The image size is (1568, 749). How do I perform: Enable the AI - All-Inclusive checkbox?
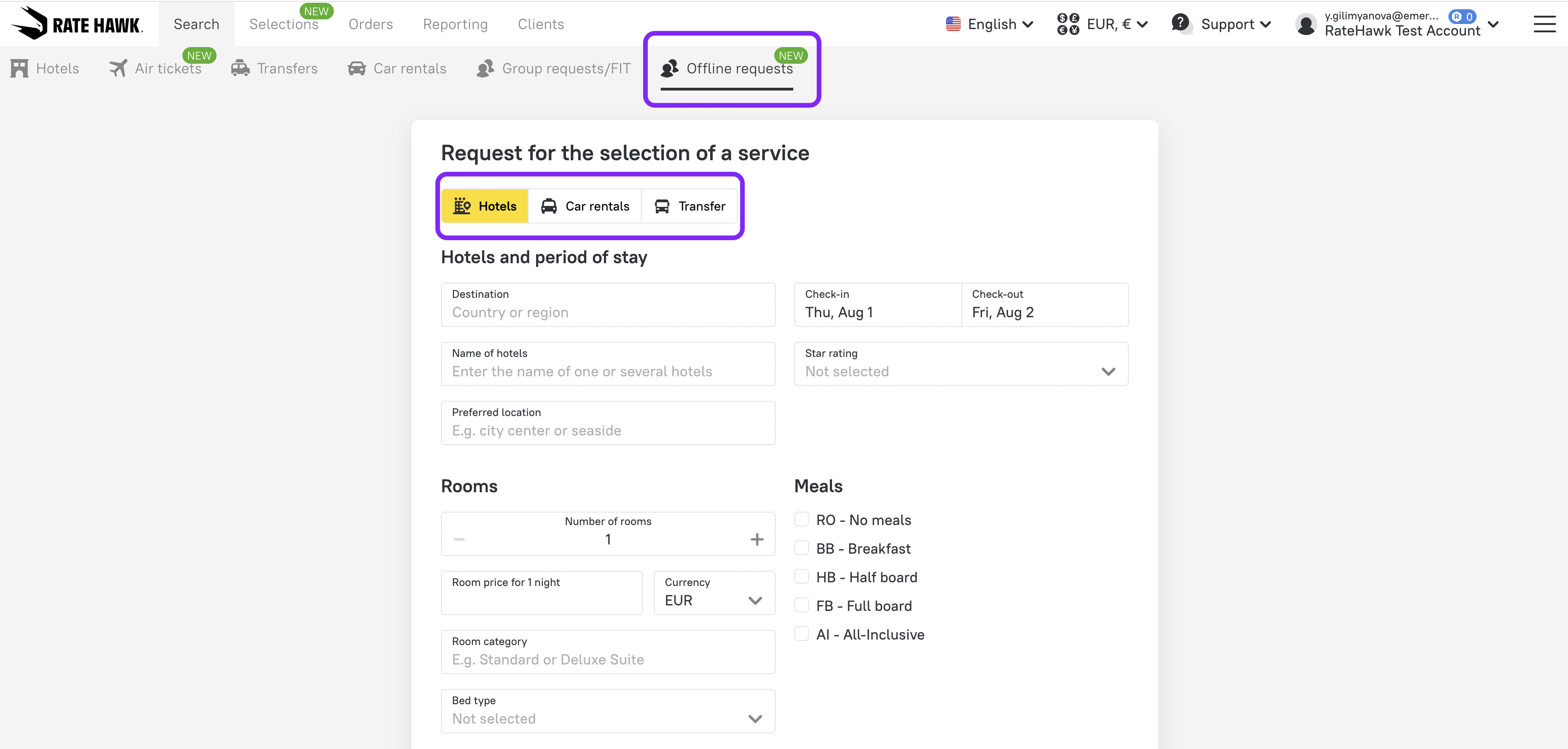[x=802, y=634]
